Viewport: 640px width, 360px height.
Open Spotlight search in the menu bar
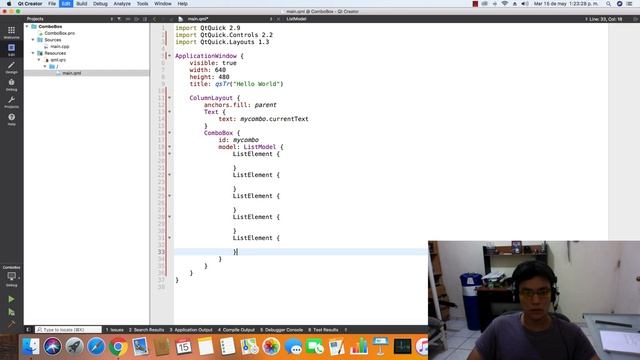(x=608, y=4)
